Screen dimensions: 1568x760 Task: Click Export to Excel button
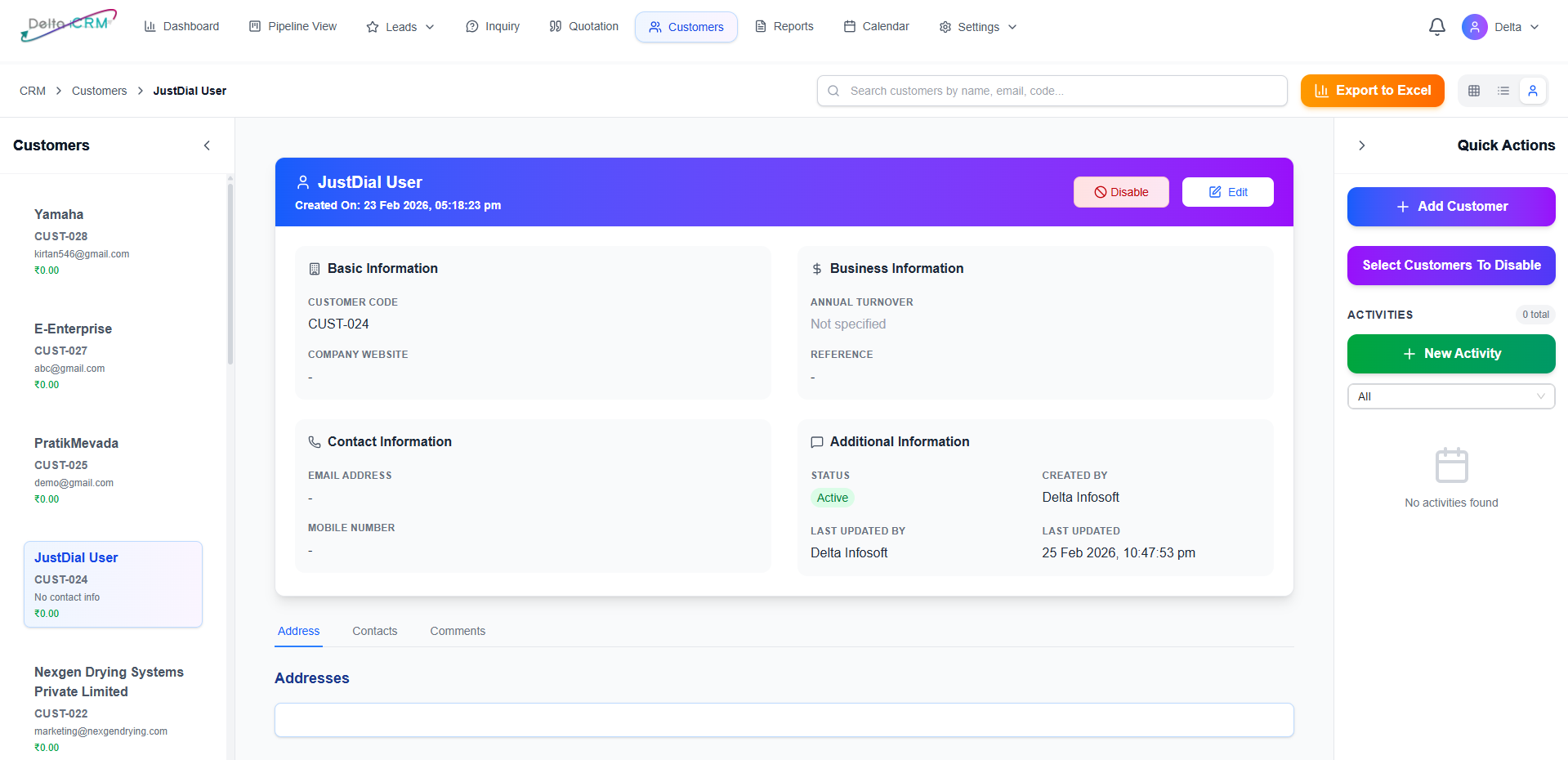[1372, 91]
